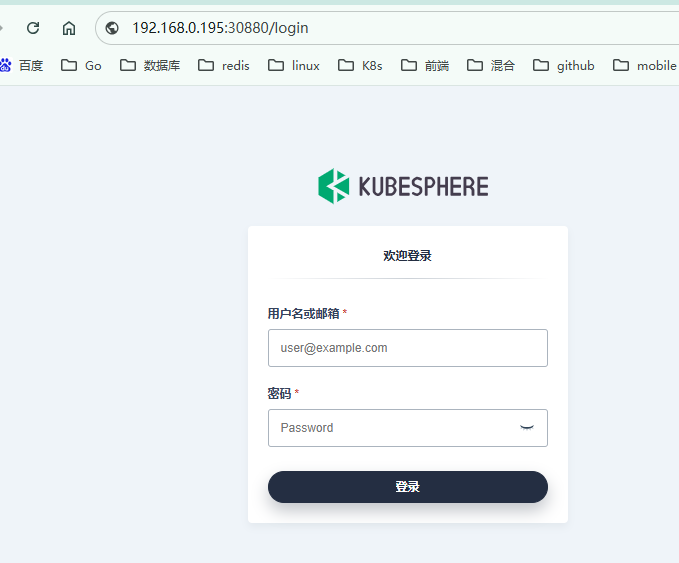The height and width of the screenshot is (563, 679).
Task: Click the 登录 button
Action: [407, 487]
